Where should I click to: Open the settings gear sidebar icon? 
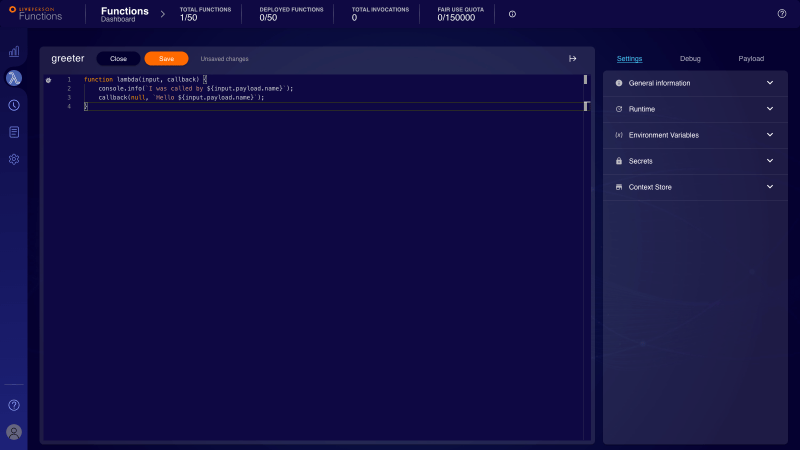click(x=14, y=159)
